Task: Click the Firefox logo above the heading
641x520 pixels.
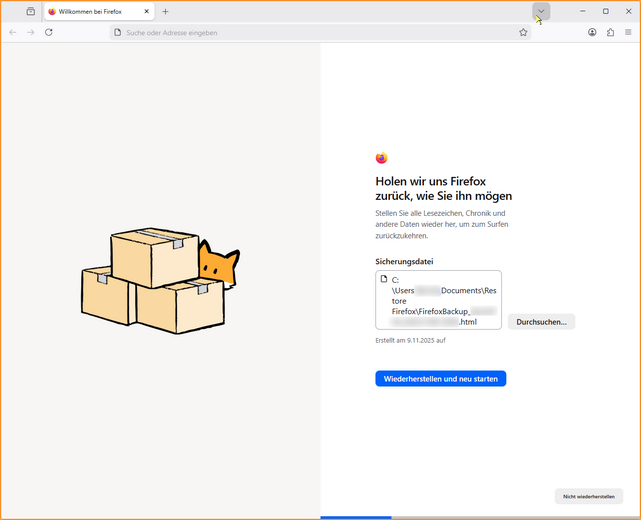Action: 381,158
